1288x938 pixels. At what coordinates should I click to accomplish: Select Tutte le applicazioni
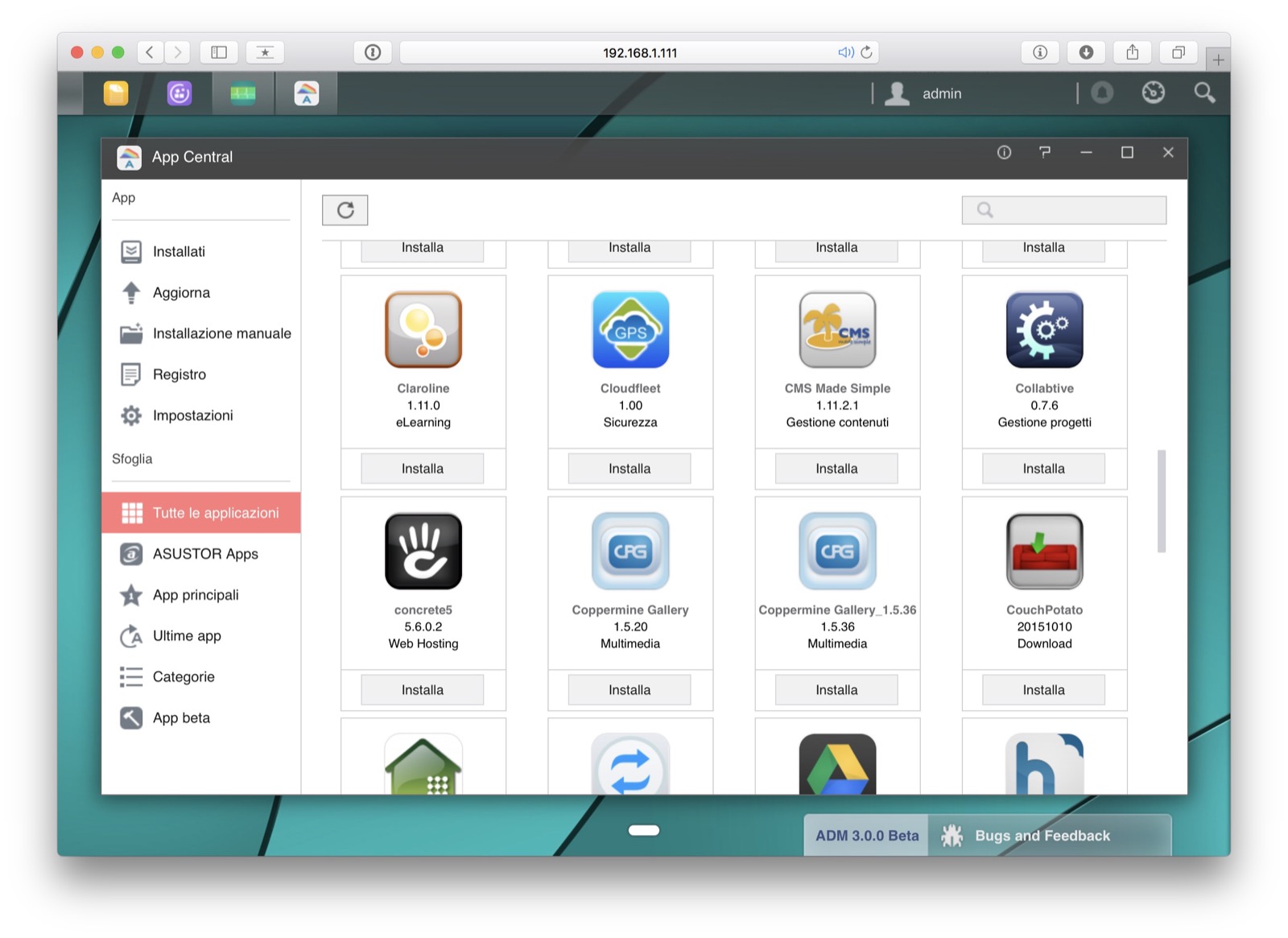(201, 513)
